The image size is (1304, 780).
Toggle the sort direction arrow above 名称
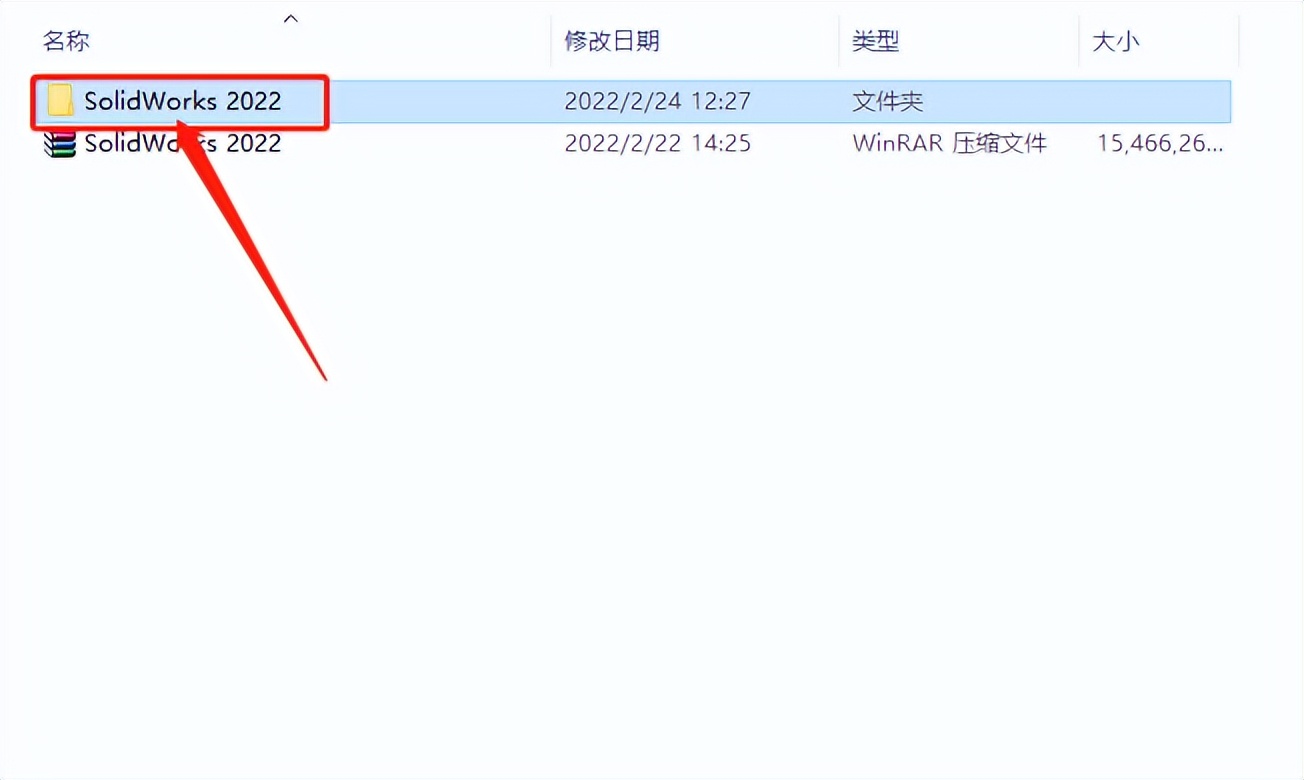[x=291, y=18]
